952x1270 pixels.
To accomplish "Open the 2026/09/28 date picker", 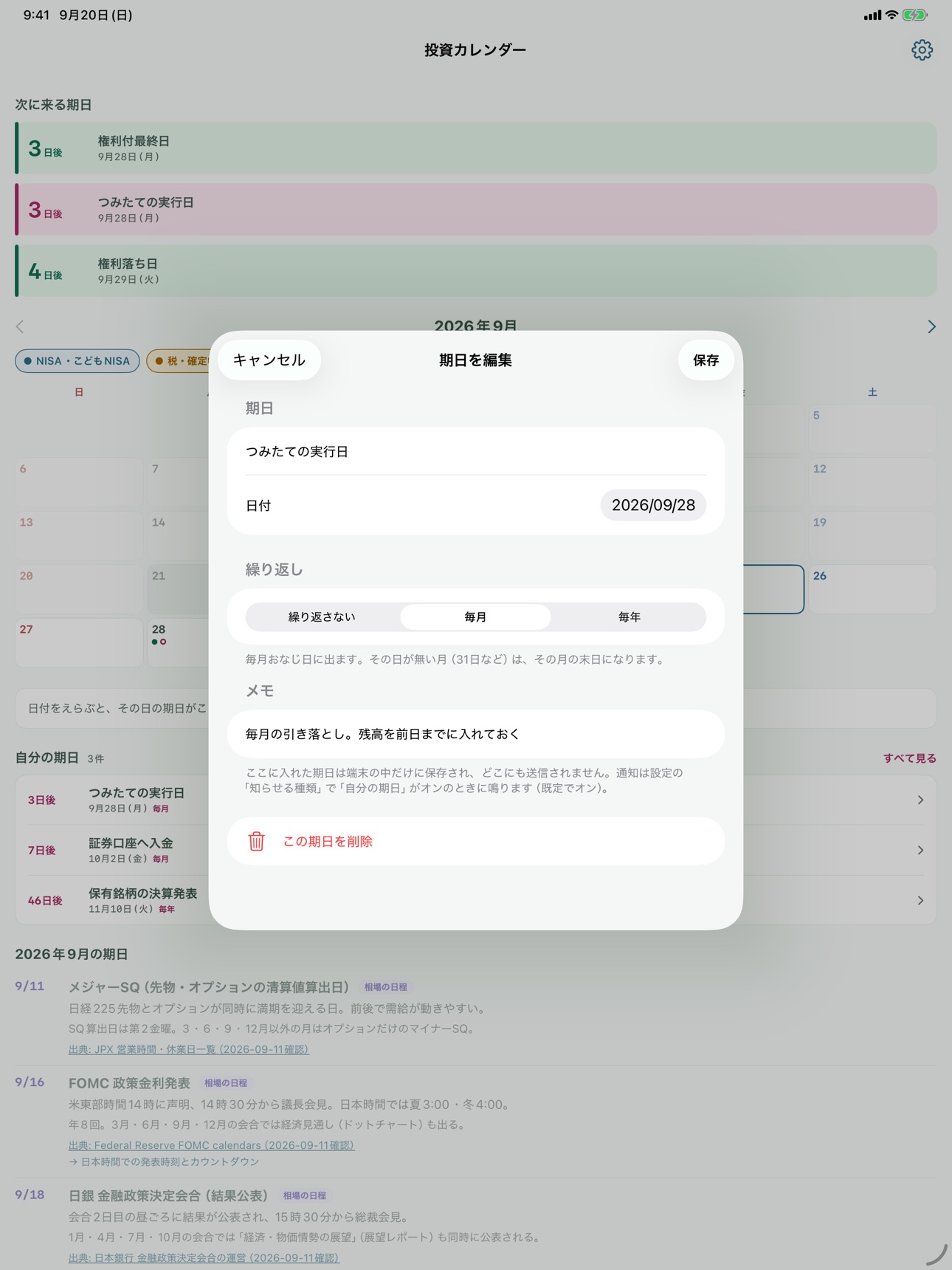I will pos(653,505).
